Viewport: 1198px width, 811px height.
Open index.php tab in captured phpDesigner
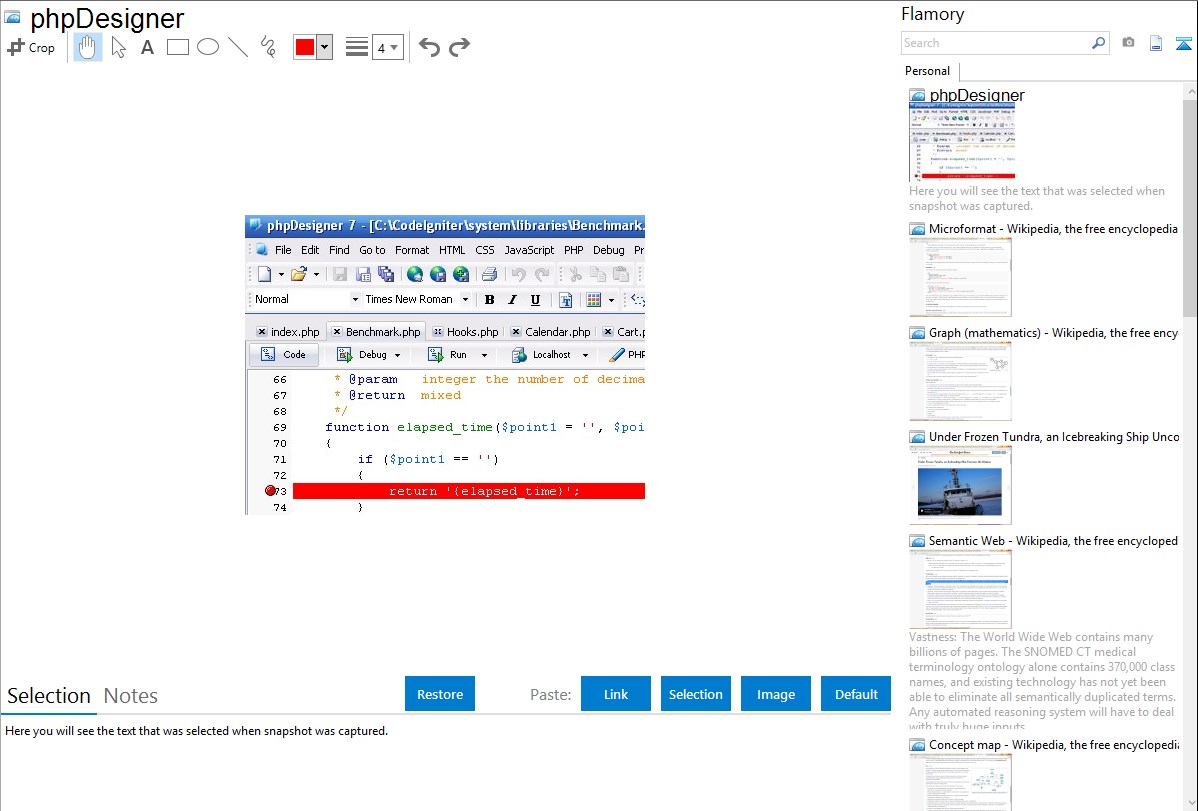click(x=289, y=332)
